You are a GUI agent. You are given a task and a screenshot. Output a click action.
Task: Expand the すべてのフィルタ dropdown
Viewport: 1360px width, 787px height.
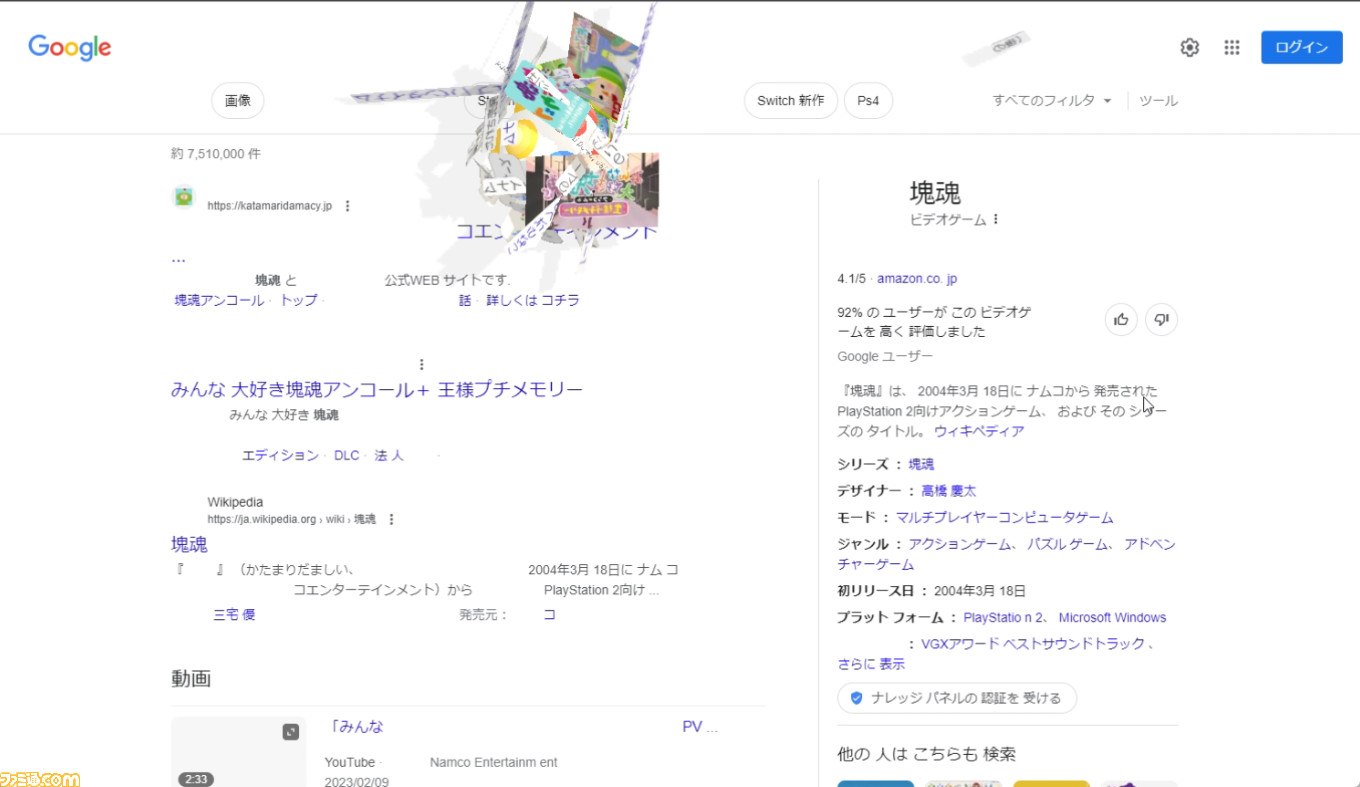[x=1052, y=101]
